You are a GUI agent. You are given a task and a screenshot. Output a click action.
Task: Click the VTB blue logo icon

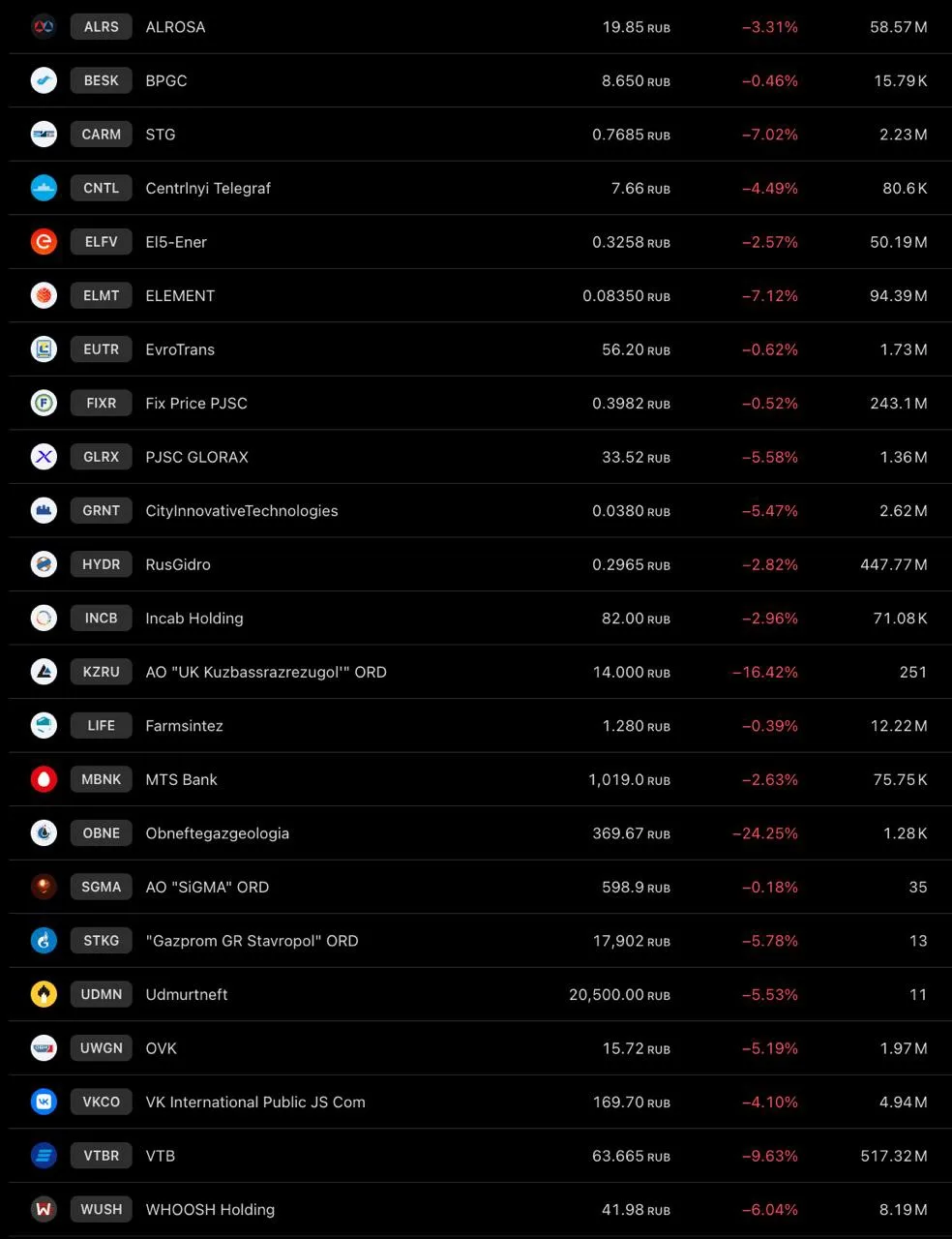[x=44, y=1156]
